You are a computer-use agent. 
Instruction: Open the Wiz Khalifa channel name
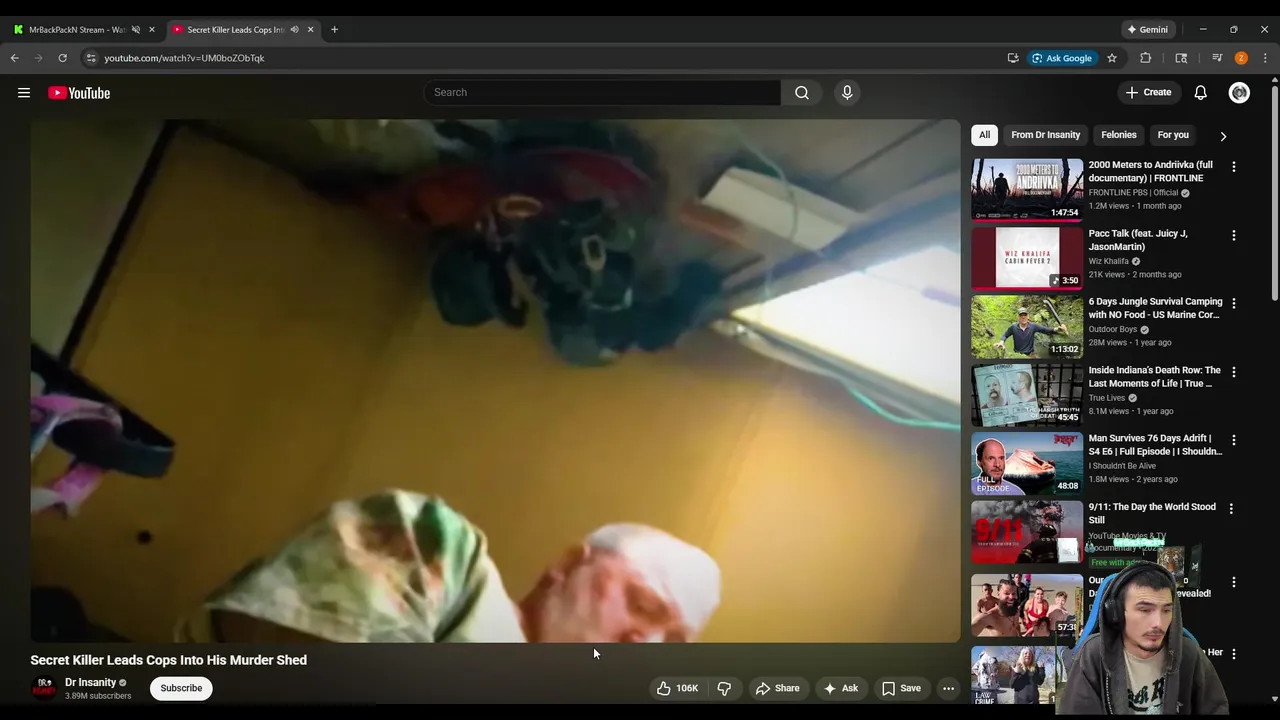tap(1108, 261)
